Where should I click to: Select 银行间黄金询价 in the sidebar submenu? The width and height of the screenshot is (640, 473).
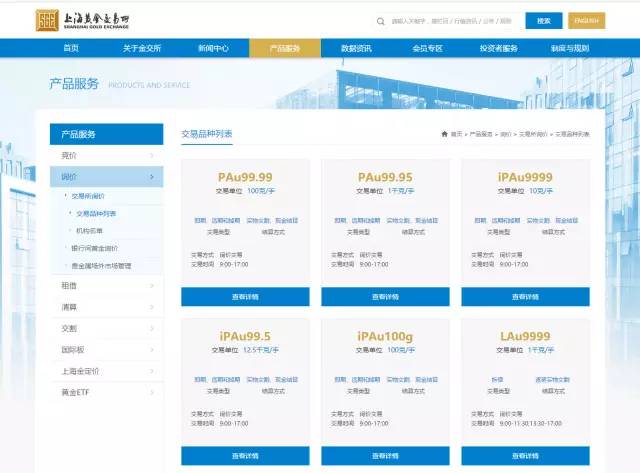click(x=94, y=248)
